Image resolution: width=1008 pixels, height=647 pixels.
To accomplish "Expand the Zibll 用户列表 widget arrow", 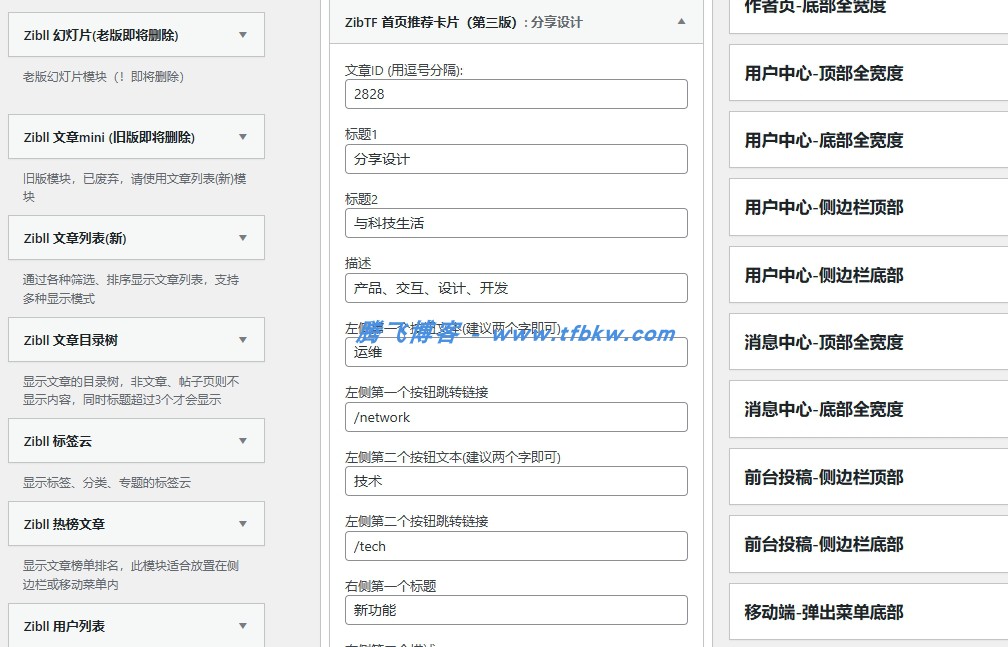I will [243, 625].
